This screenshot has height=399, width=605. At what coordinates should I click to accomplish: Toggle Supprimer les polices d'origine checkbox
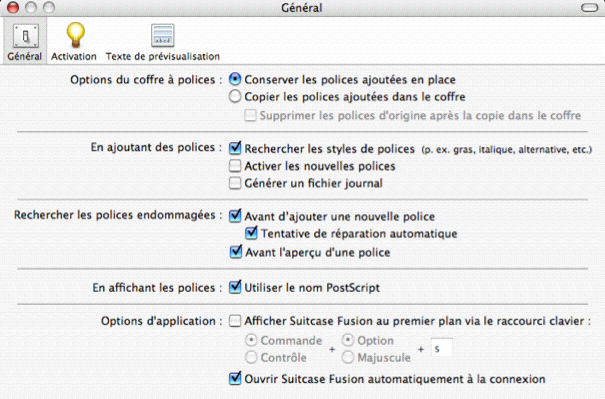pyautogui.click(x=250, y=115)
